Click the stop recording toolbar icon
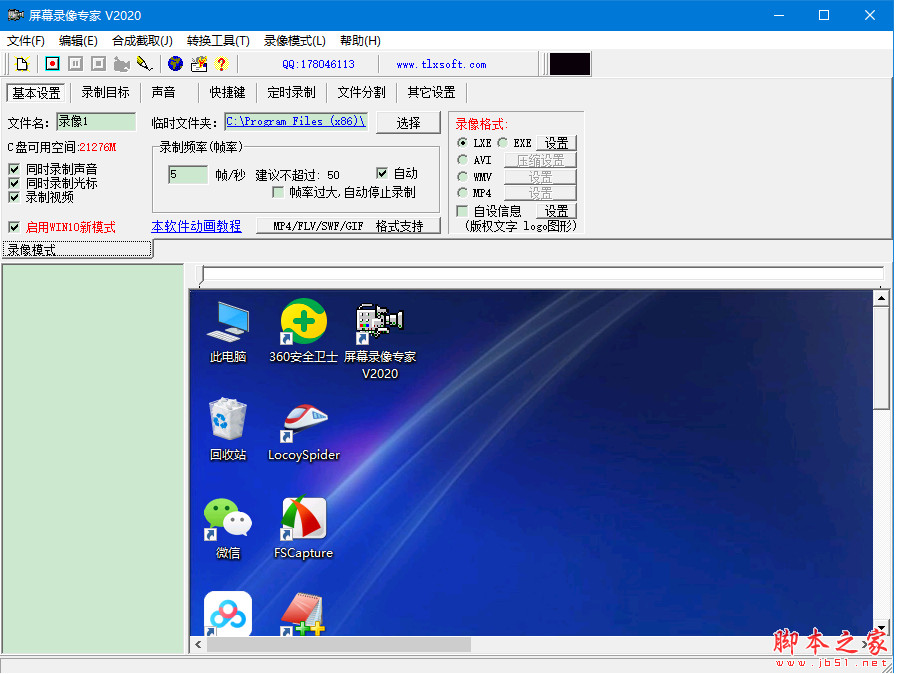The image size is (899, 674). pyautogui.click(x=98, y=64)
